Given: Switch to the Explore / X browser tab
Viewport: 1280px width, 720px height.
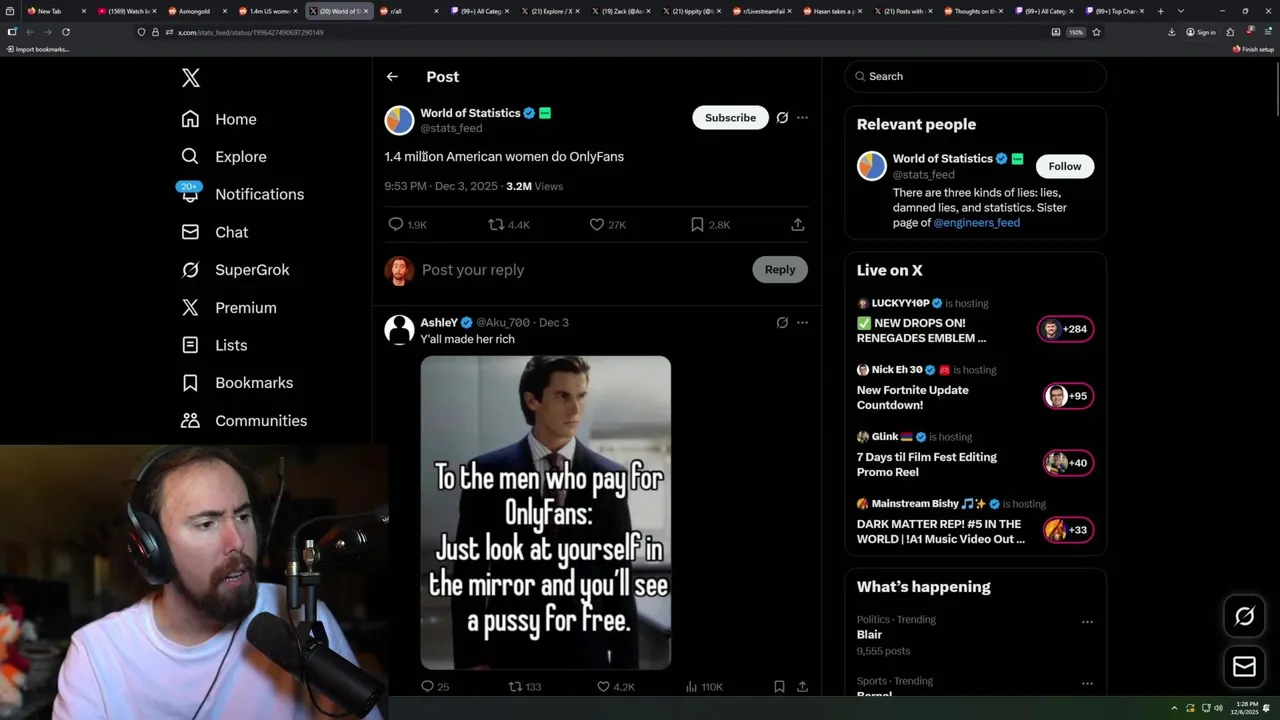Looking at the screenshot, I should pos(550,11).
